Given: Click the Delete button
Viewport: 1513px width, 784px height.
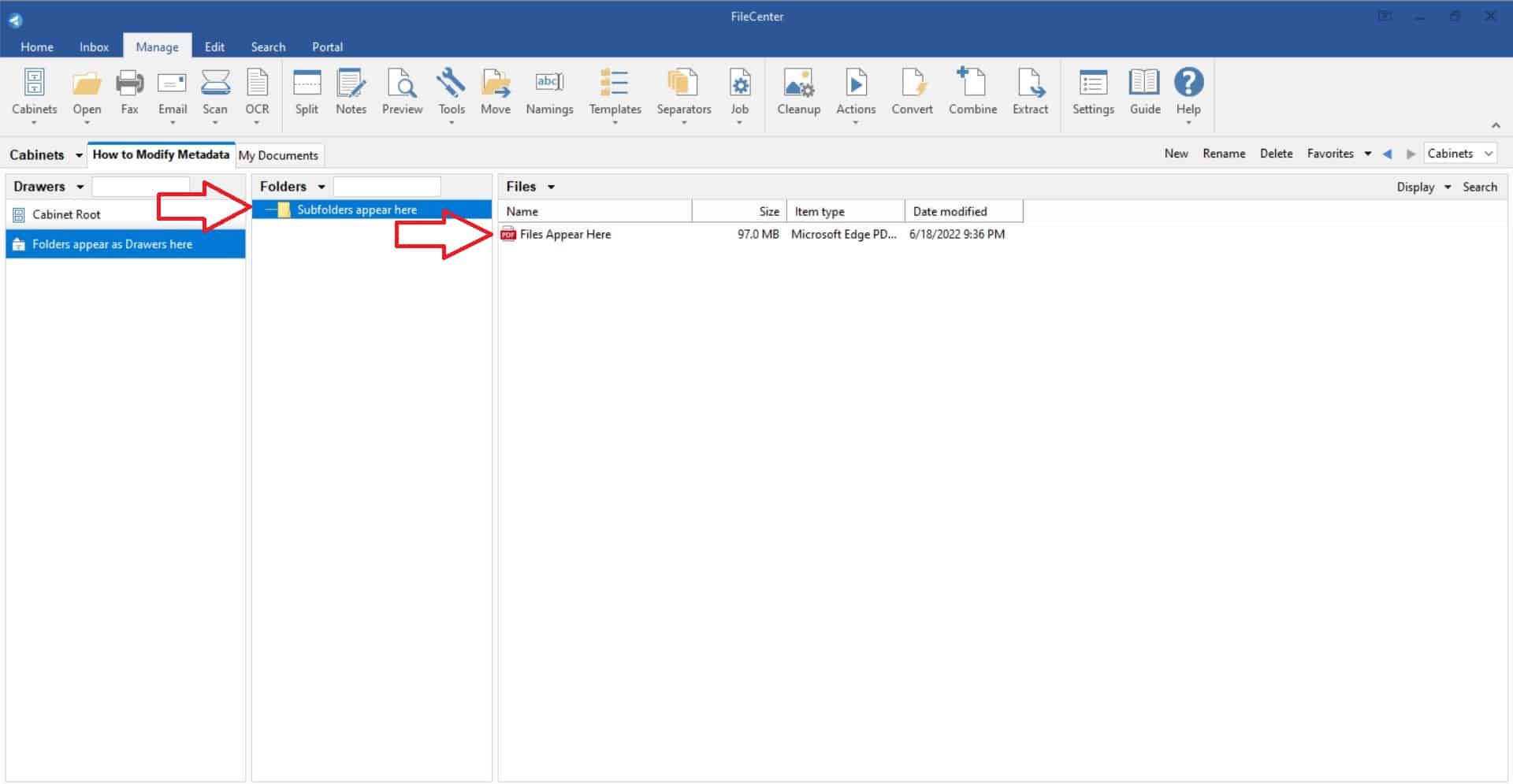Looking at the screenshot, I should point(1276,154).
